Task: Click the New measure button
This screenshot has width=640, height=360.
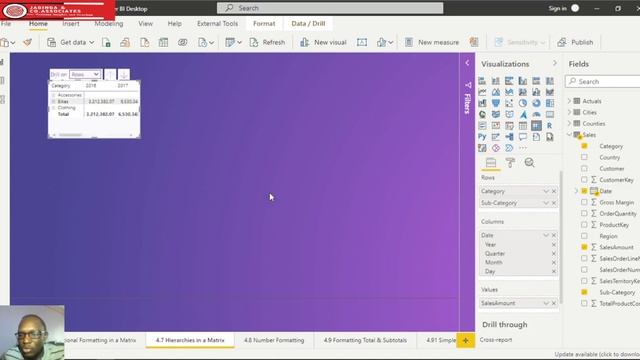Action: 432,42
